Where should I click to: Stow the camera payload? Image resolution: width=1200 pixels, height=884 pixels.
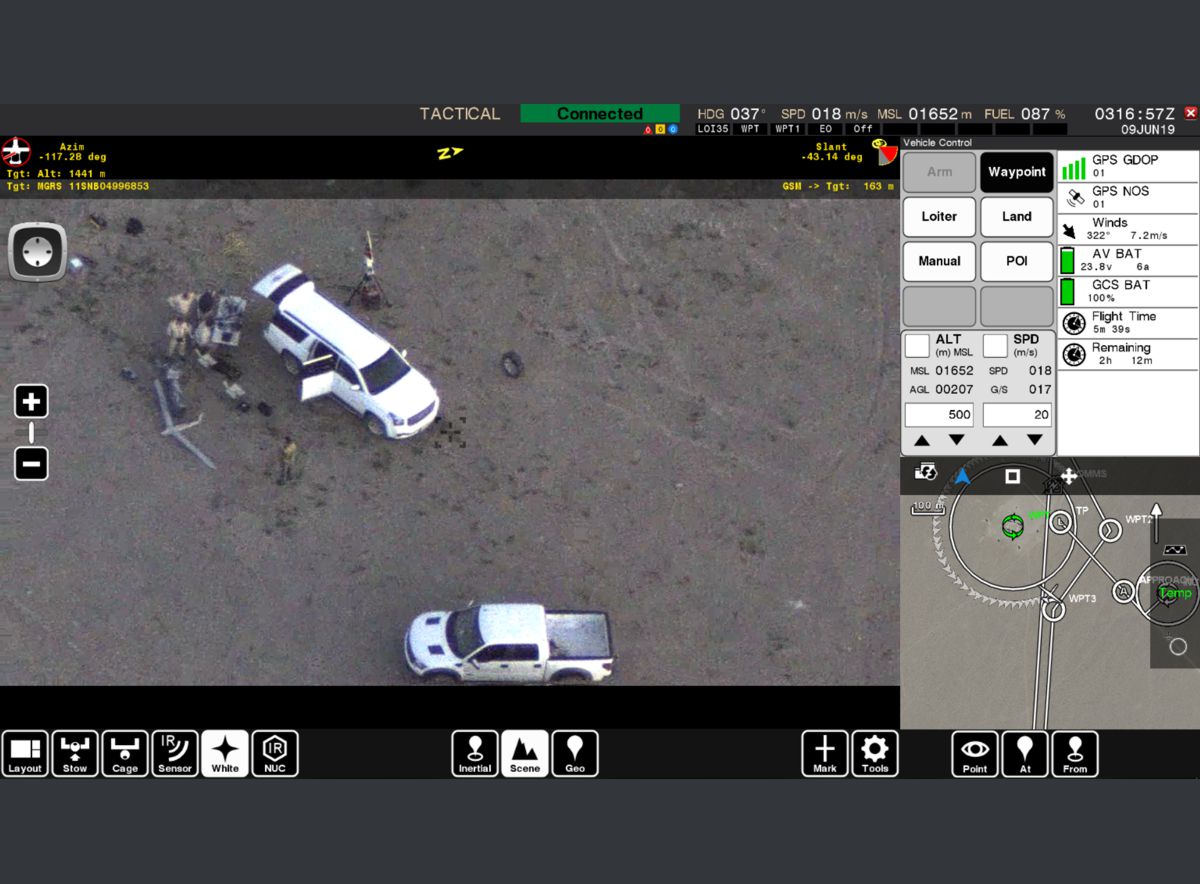click(75, 754)
